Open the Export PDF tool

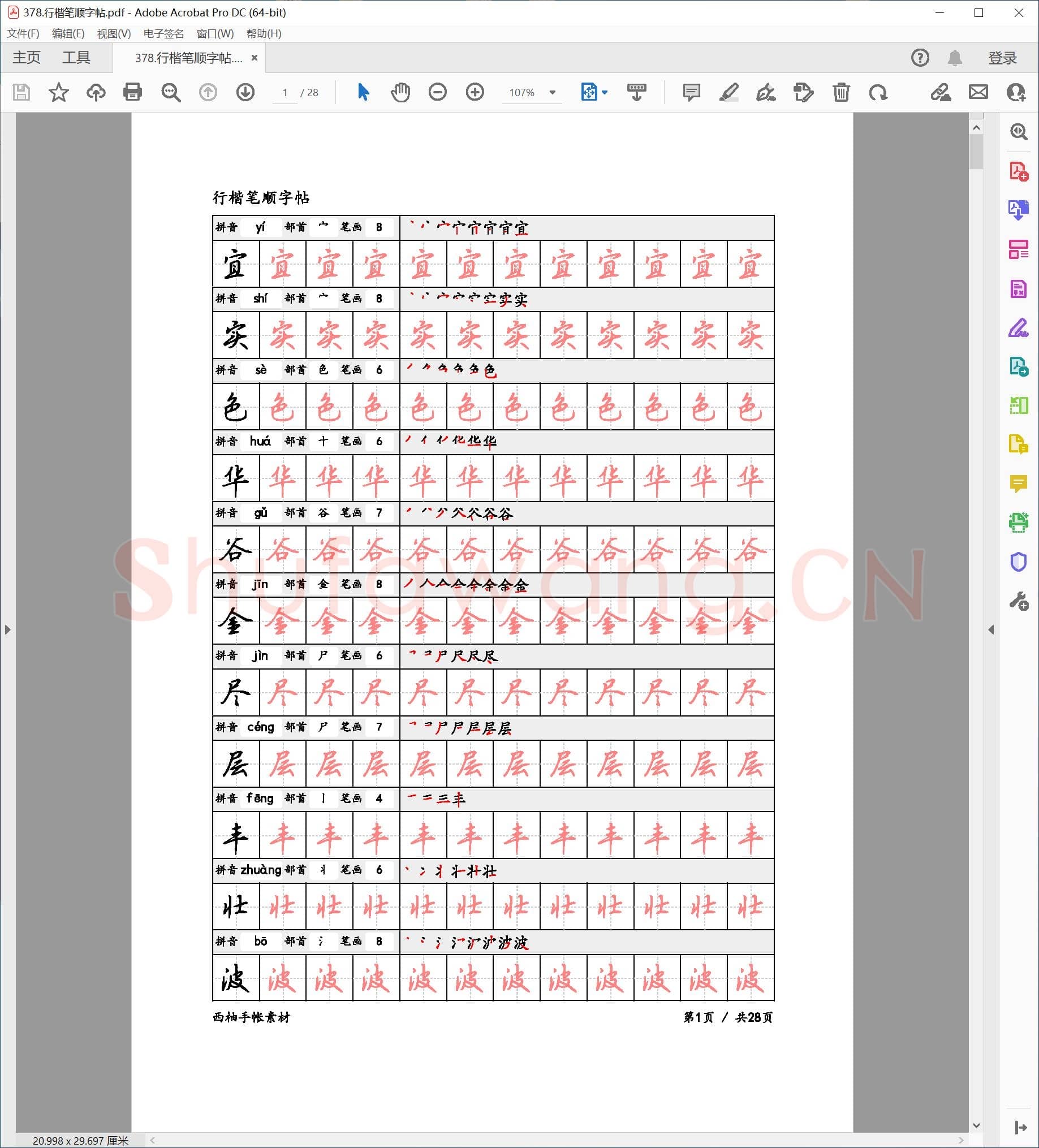[1019, 210]
